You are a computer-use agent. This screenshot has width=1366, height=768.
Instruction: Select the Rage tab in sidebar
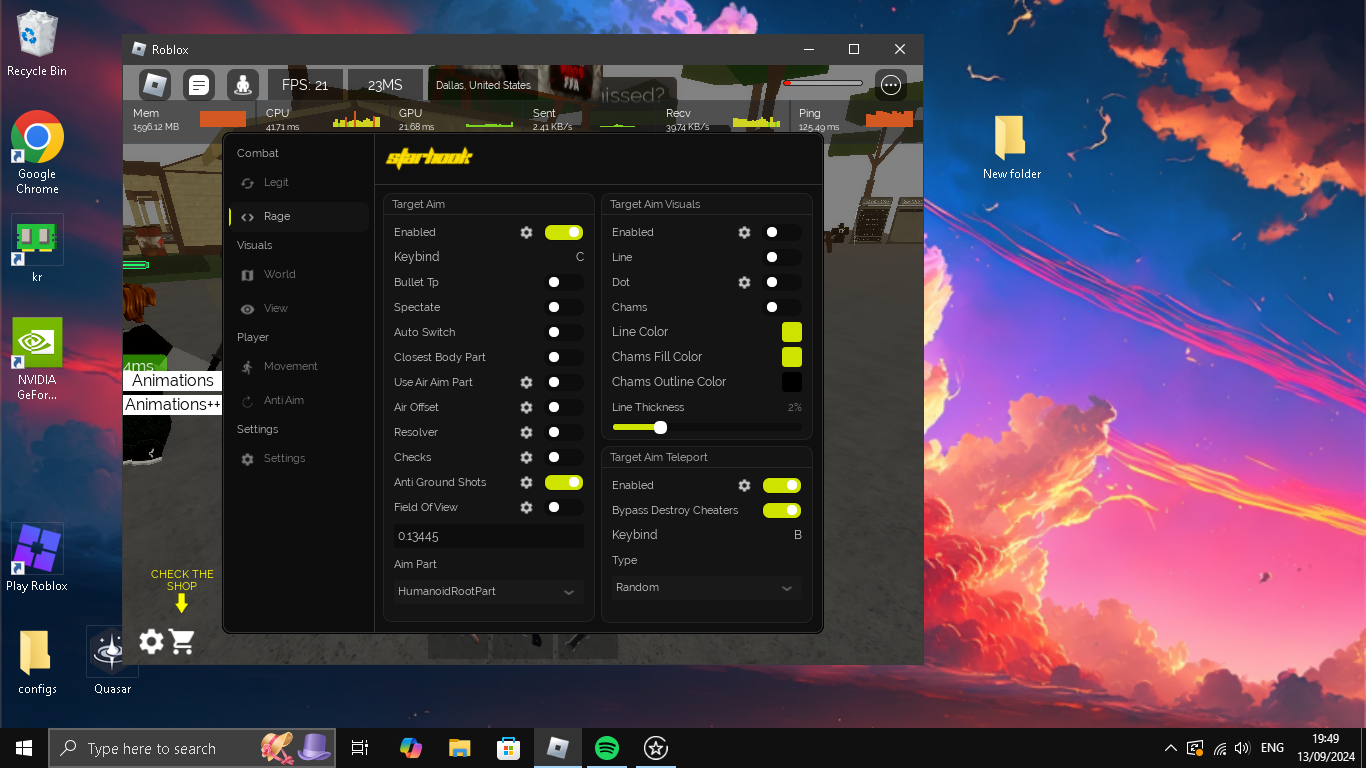tap(298, 216)
